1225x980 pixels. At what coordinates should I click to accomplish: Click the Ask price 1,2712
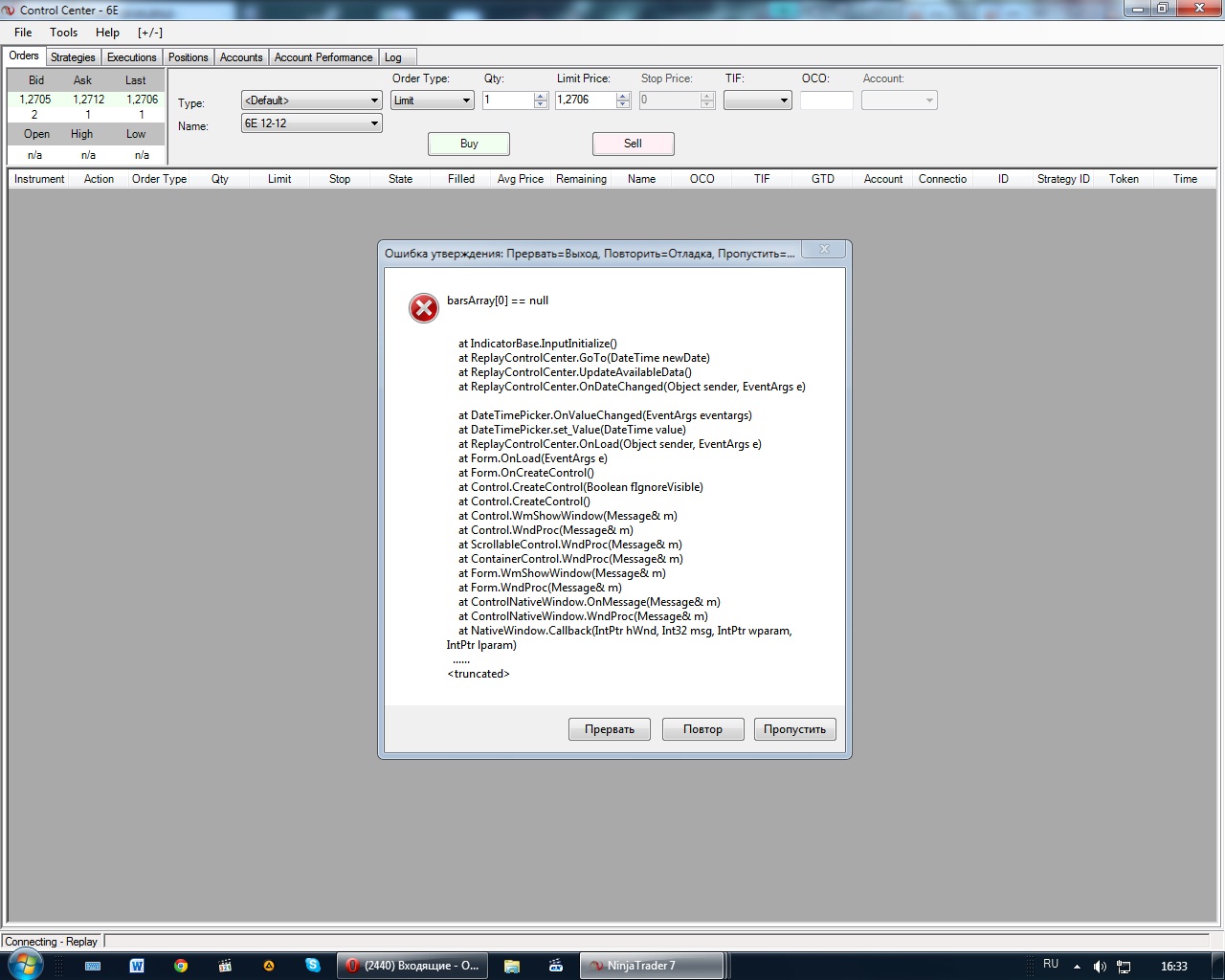(x=89, y=100)
